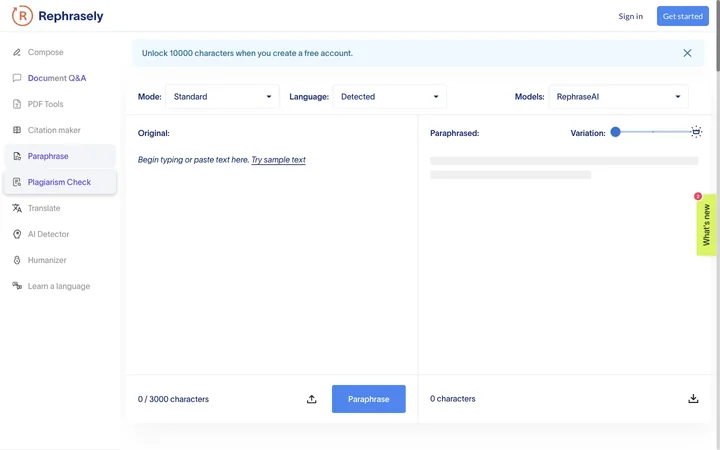The image size is (720, 450).
Task: Click the Paraphrased: heading
Action: click(x=455, y=133)
